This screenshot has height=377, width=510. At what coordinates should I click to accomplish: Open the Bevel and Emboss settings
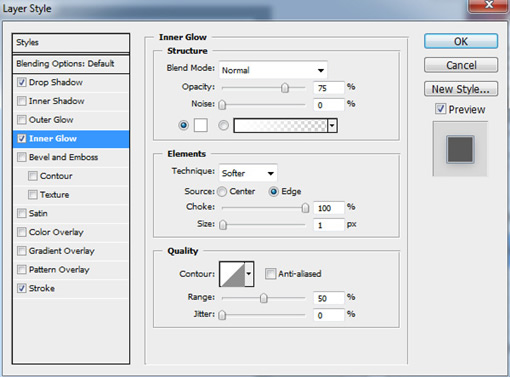pos(63,157)
